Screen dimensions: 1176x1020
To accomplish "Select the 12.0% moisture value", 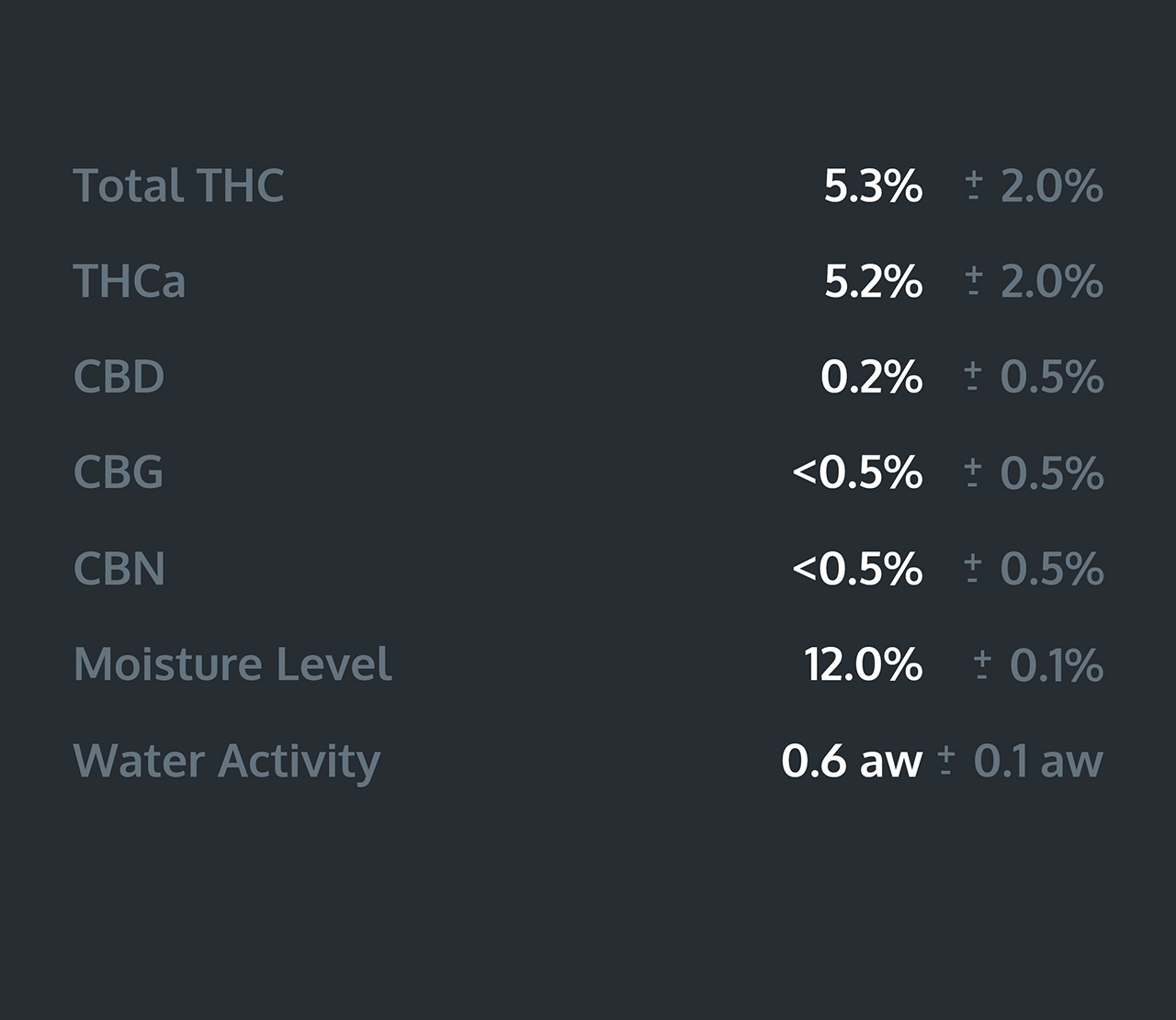I will coord(863,664).
